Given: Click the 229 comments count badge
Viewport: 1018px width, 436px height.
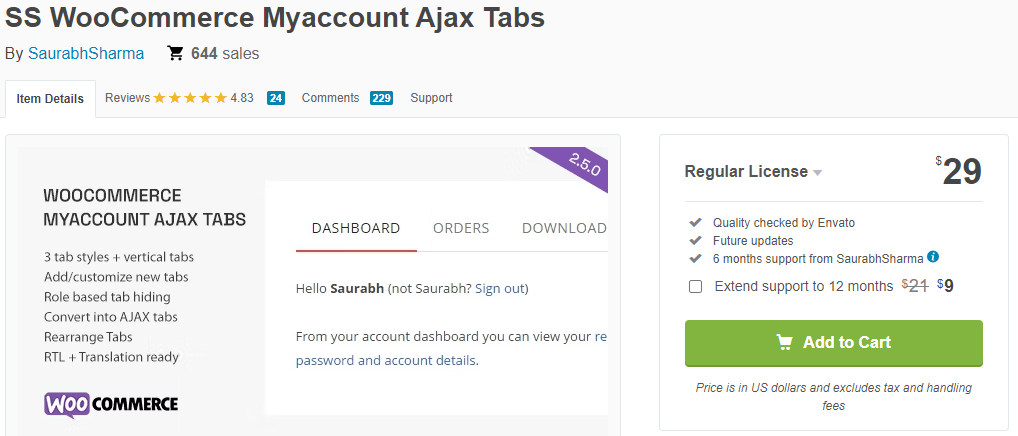Looking at the screenshot, I should (x=381, y=99).
